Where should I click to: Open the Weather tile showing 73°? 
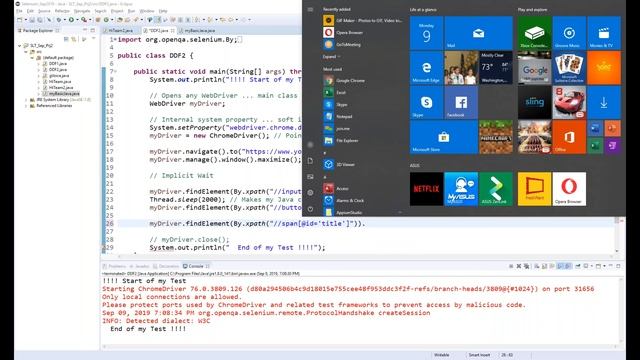coord(496,68)
